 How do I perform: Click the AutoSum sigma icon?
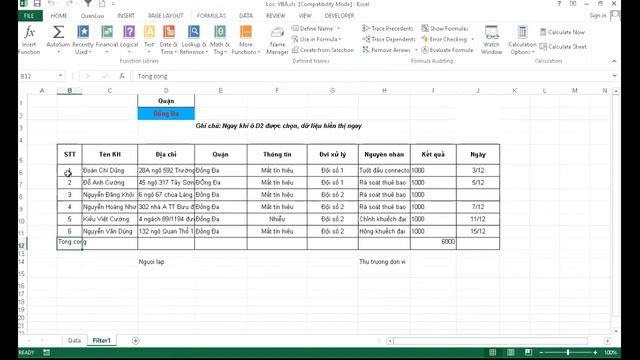tap(58, 32)
